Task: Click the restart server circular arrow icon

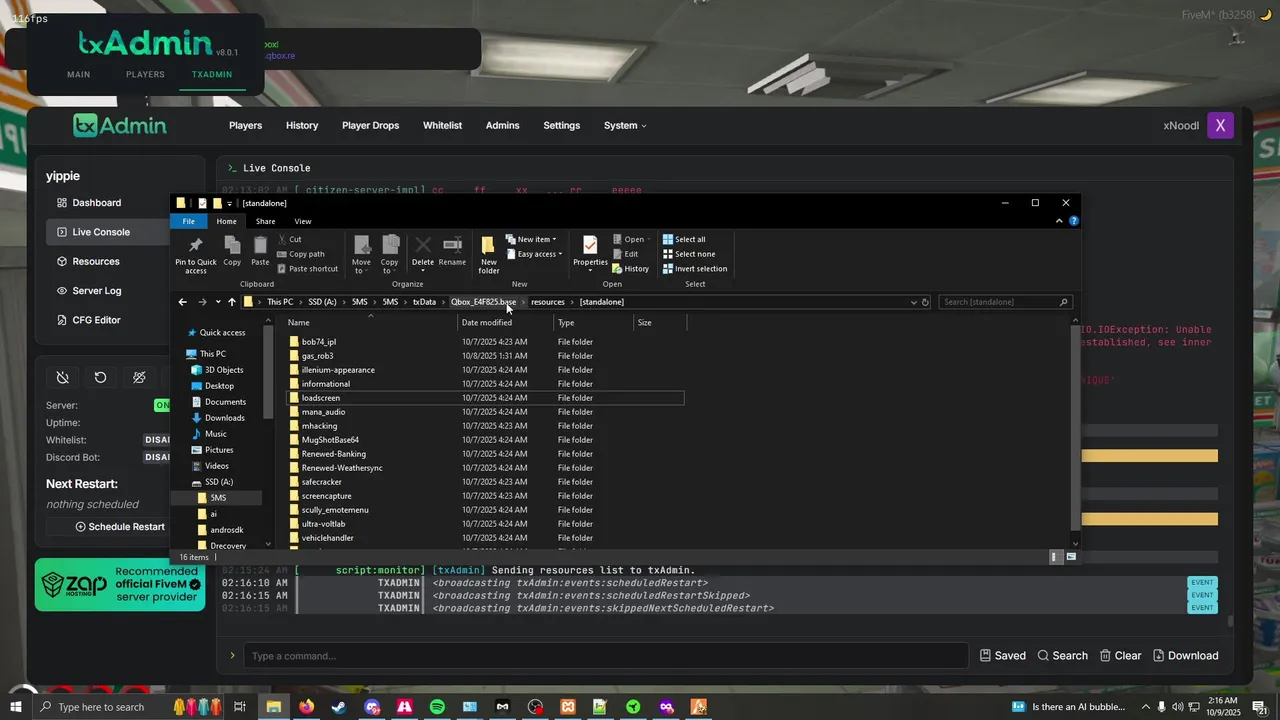Action: click(100, 378)
